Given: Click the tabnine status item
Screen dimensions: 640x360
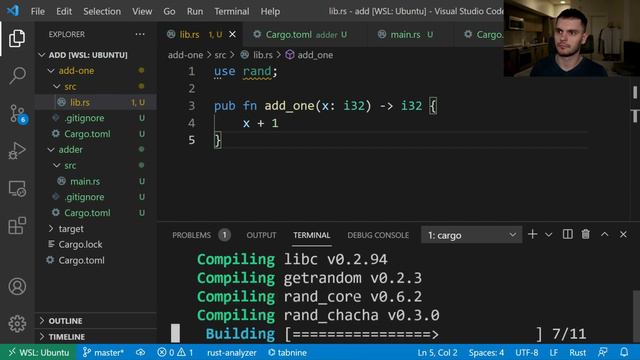Looking at the screenshot, I should point(287,352).
